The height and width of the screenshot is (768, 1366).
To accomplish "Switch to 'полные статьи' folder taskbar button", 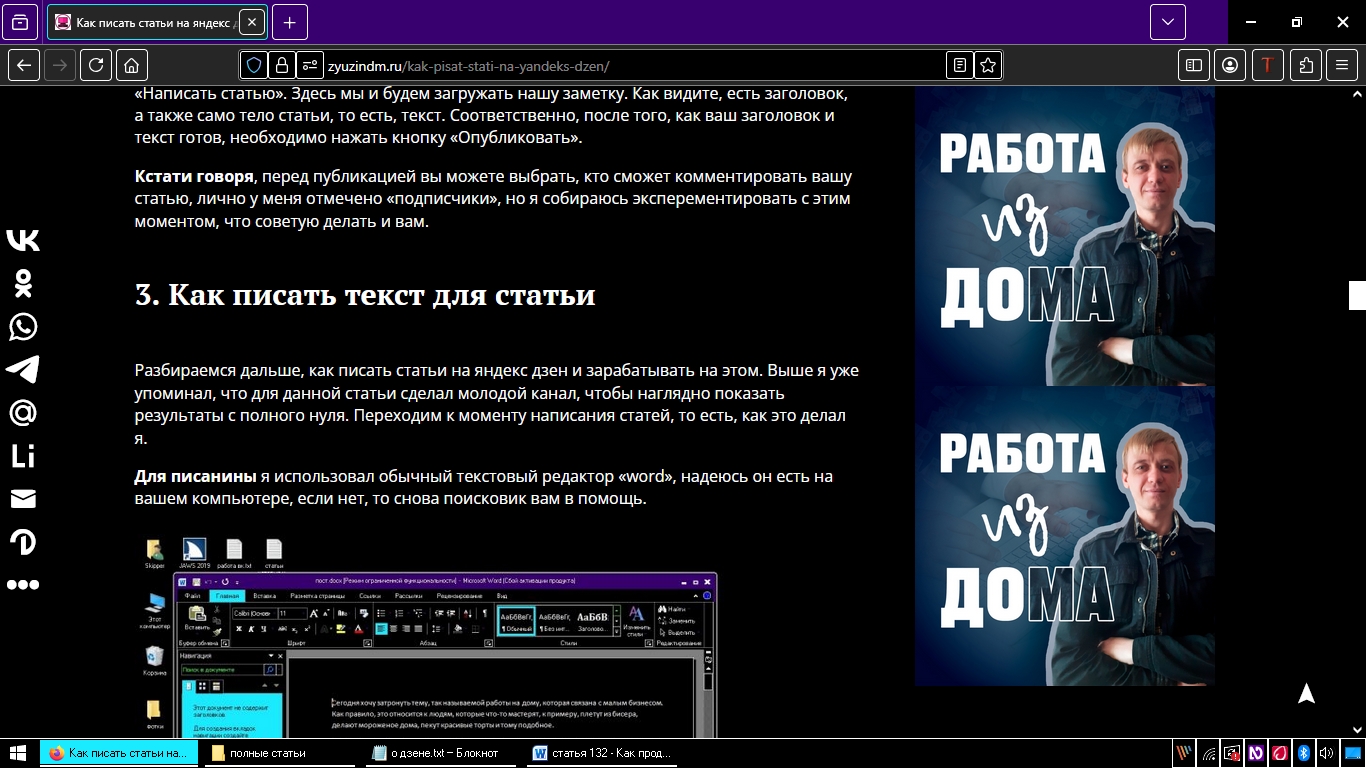I will pyautogui.click(x=281, y=753).
